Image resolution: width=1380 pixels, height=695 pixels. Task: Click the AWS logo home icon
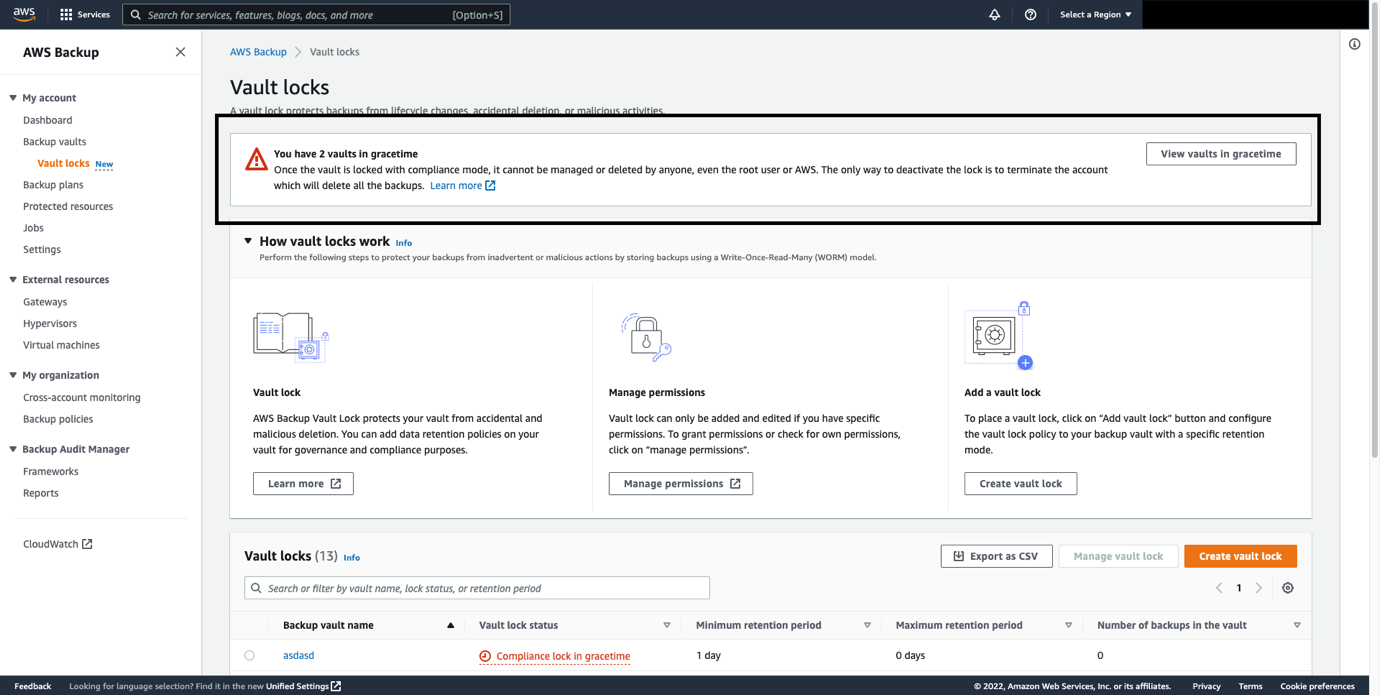(x=24, y=14)
